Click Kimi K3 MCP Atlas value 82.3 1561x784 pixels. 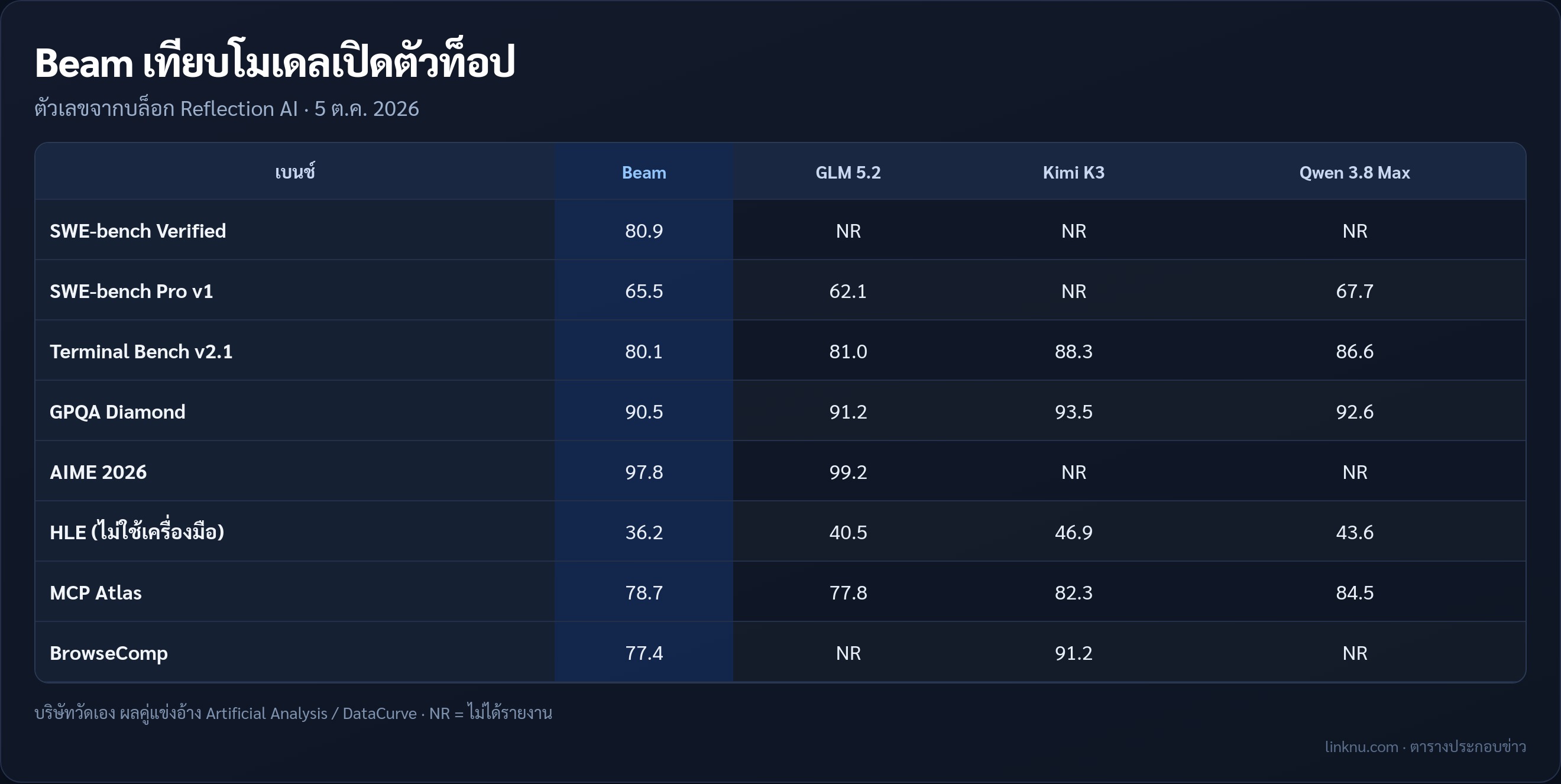point(1073,592)
